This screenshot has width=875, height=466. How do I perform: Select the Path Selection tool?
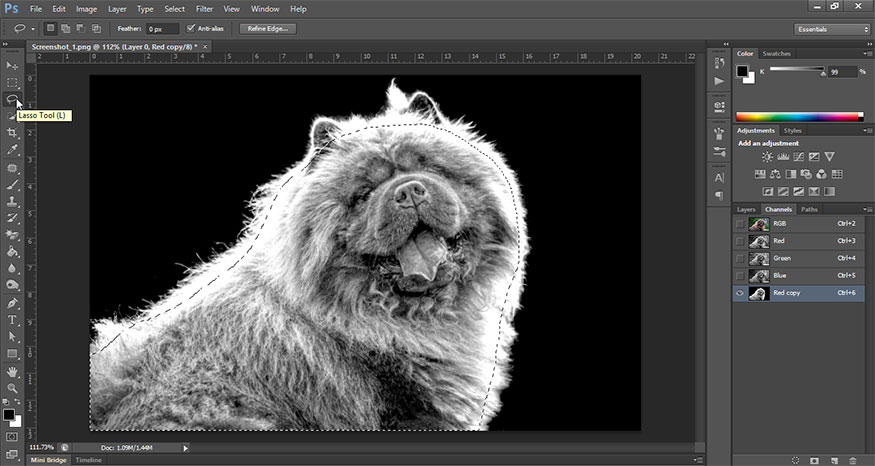point(12,337)
